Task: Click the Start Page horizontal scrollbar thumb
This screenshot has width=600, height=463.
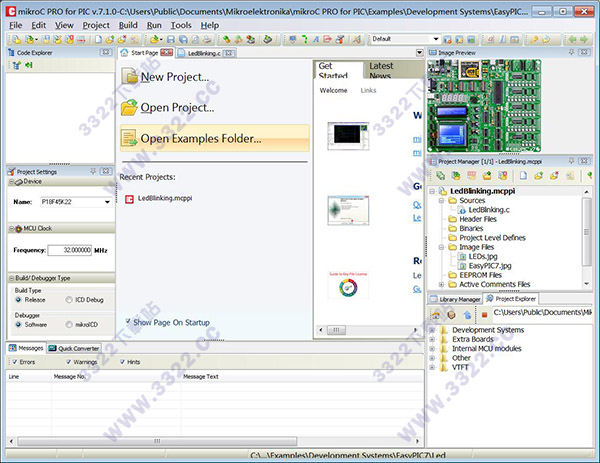Action: click(x=336, y=330)
